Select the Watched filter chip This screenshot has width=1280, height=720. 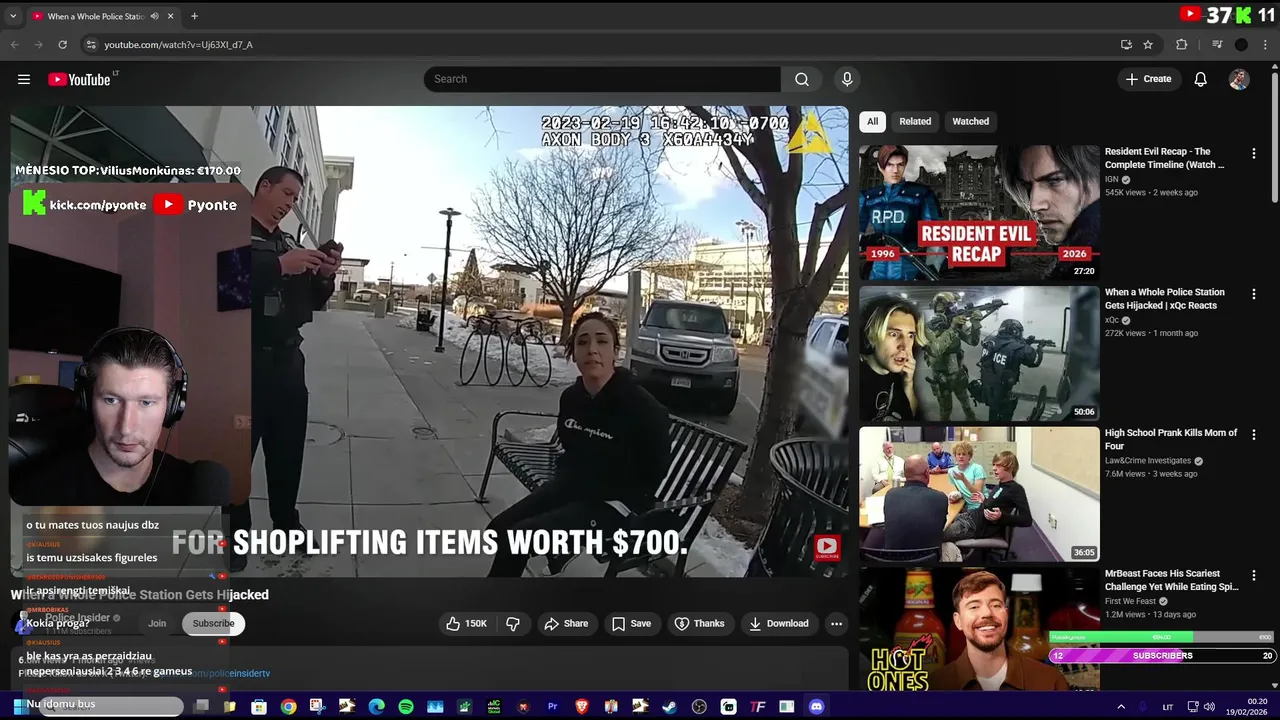tap(970, 121)
